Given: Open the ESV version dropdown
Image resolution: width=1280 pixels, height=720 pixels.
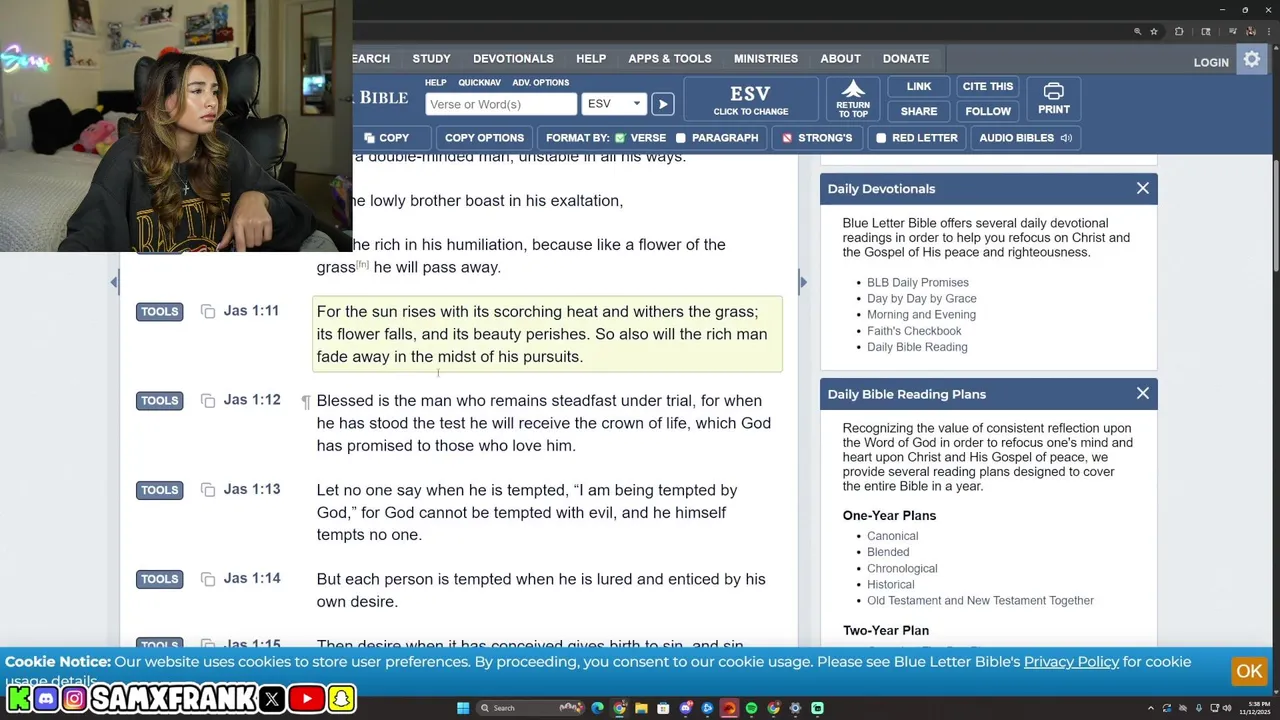Looking at the screenshot, I should 614,104.
